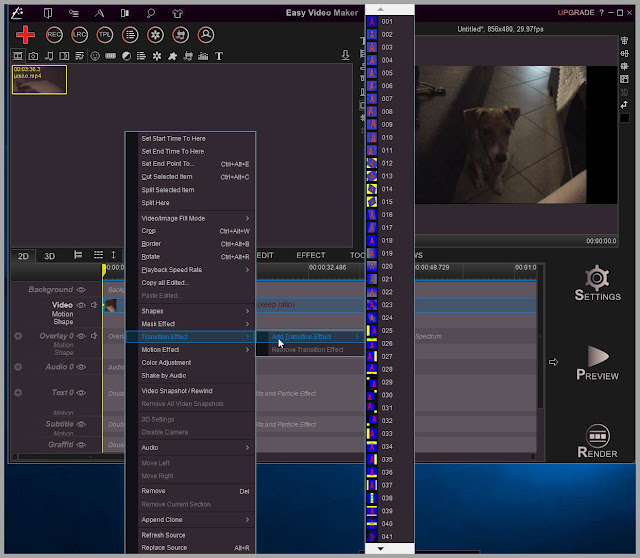Click the question mark help icon

click(x=601, y=13)
